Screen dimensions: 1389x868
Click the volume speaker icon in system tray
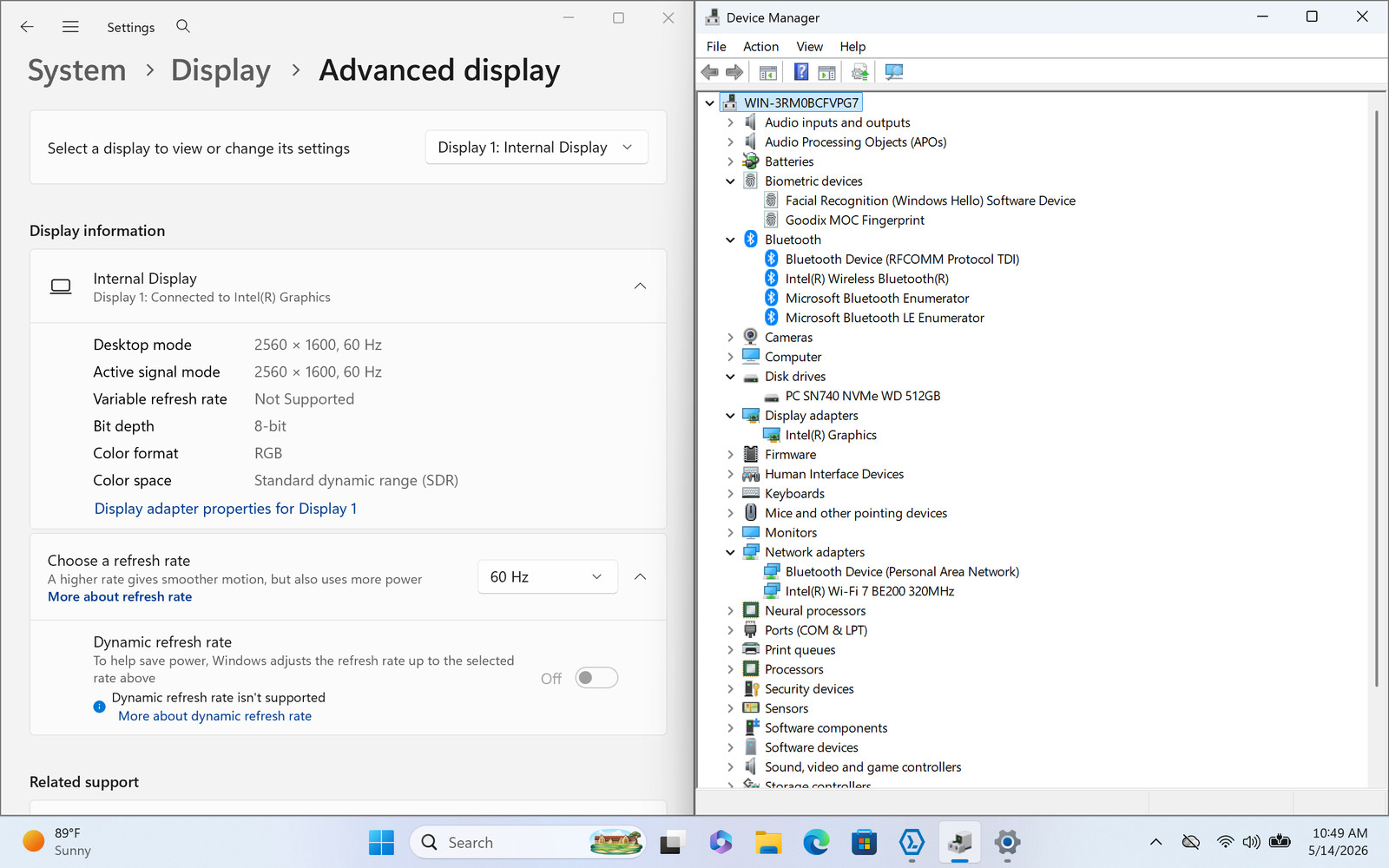pos(1251,842)
